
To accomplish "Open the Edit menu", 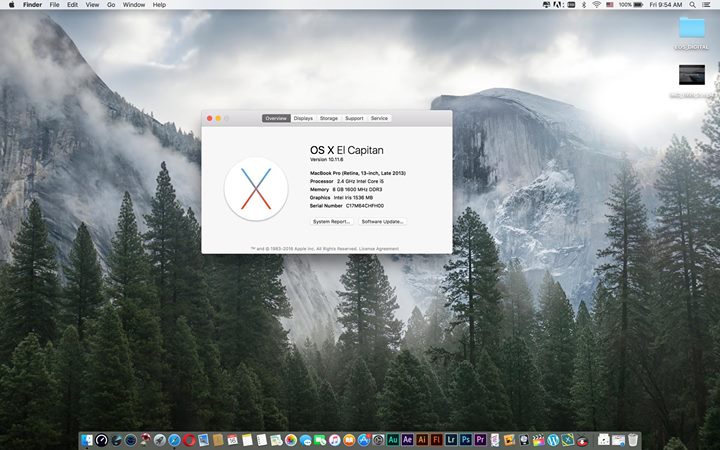I will [72, 5].
